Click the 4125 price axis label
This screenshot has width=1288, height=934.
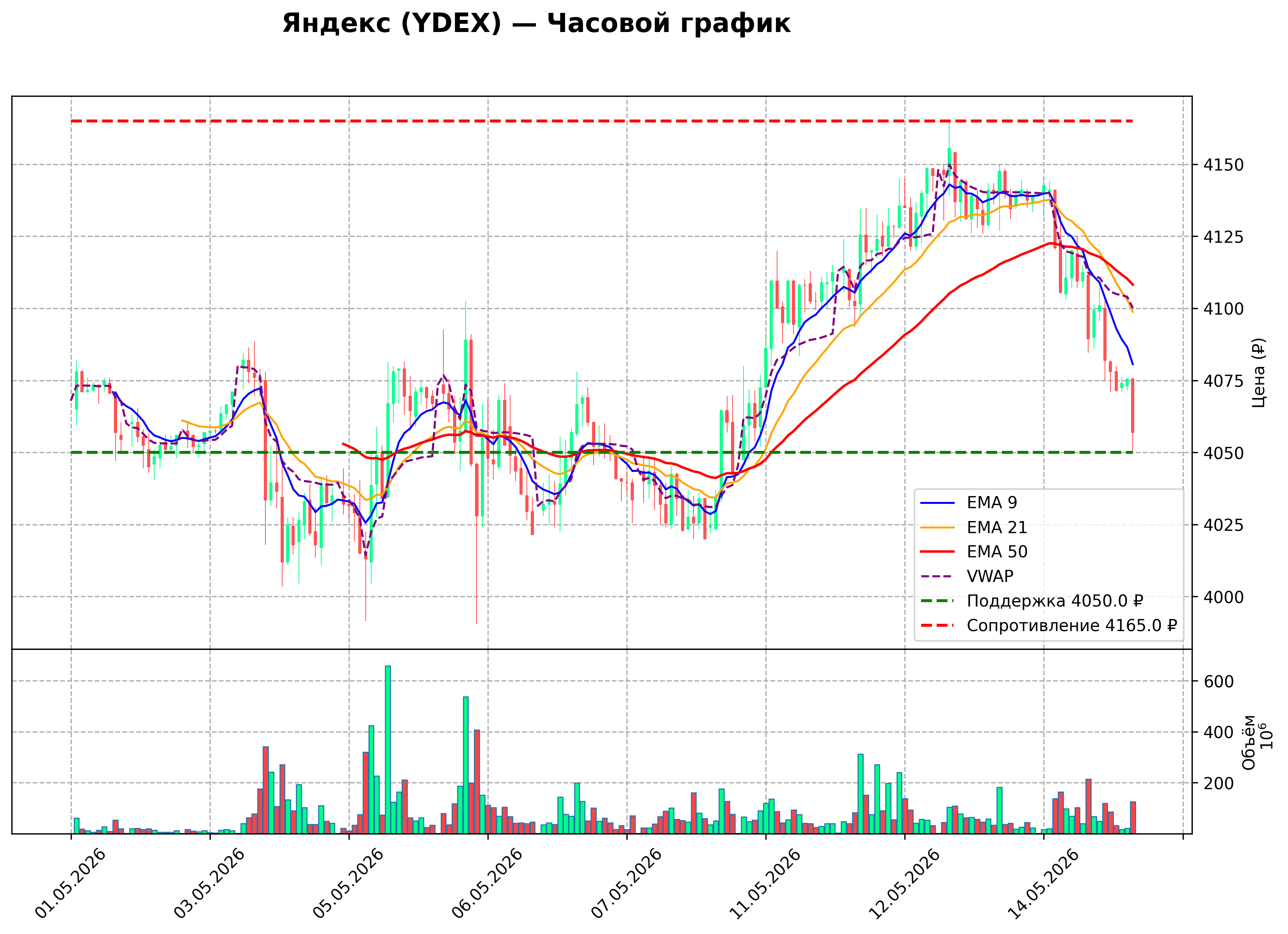pyautogui.click(x=1224, y=237)
